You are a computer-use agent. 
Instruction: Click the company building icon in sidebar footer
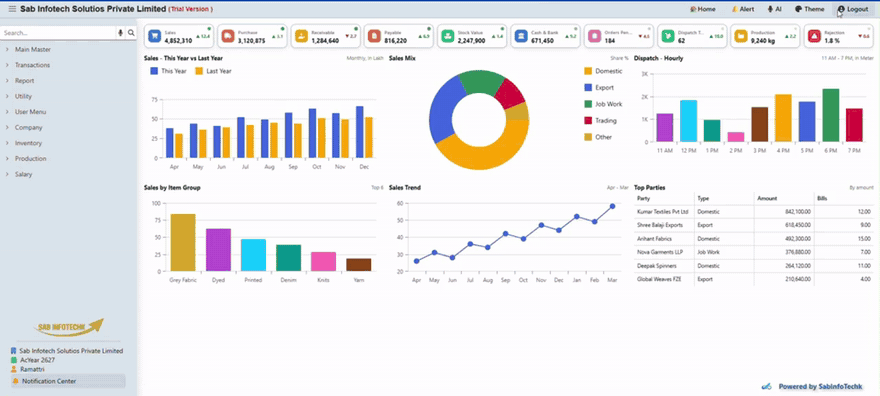(13, 351)
